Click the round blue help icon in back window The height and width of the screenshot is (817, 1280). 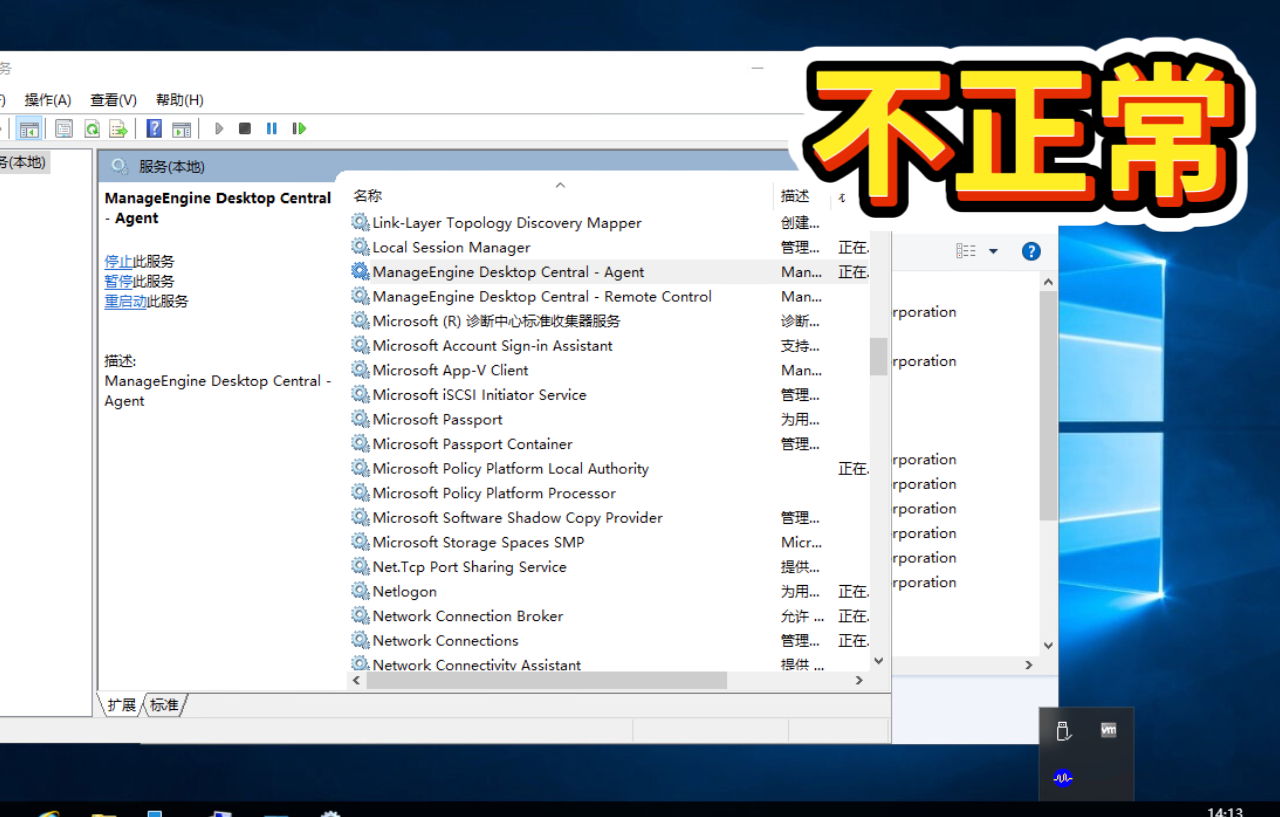(1031, 251)
